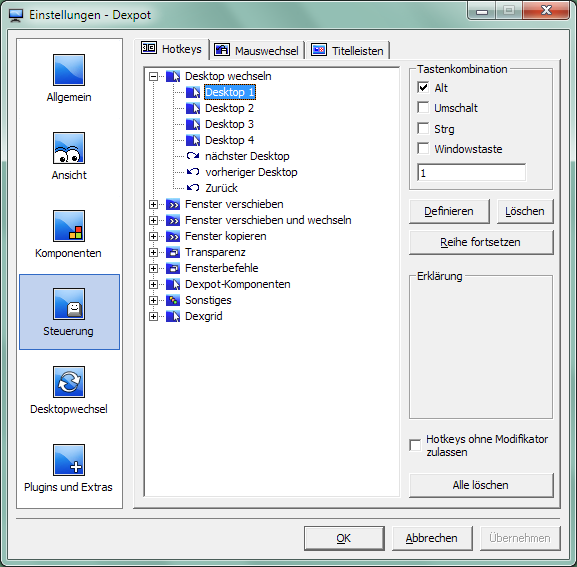Confirm settings with the OK button
The image size is (577, 567).
coord(344,538)
